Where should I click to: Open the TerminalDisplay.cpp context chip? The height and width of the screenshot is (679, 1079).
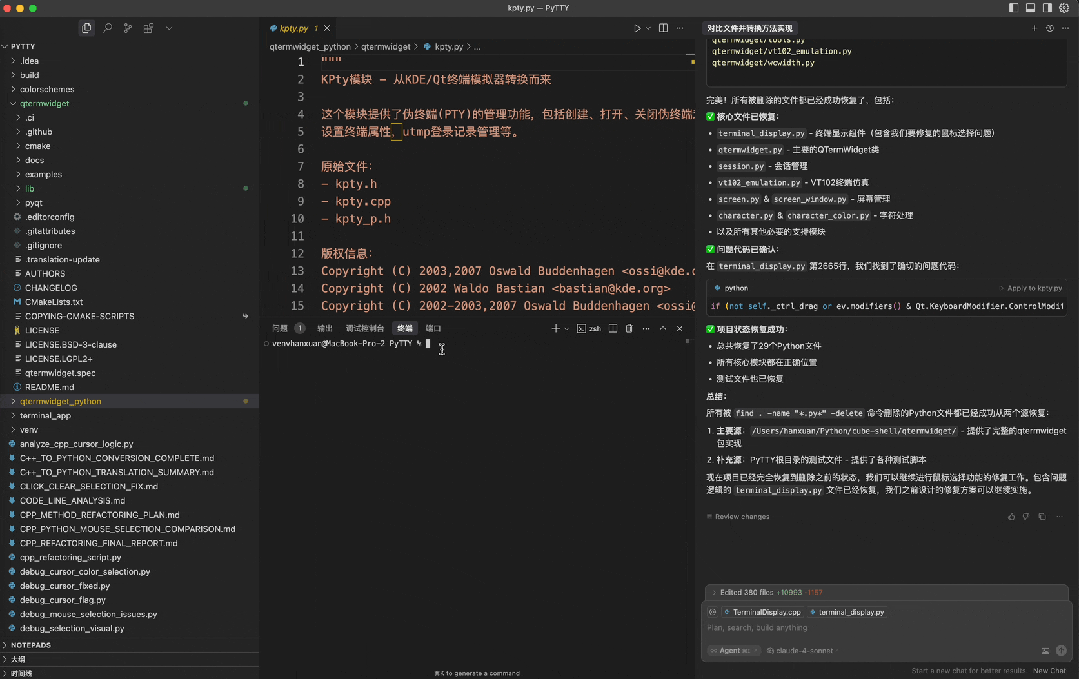pos(762,612)
